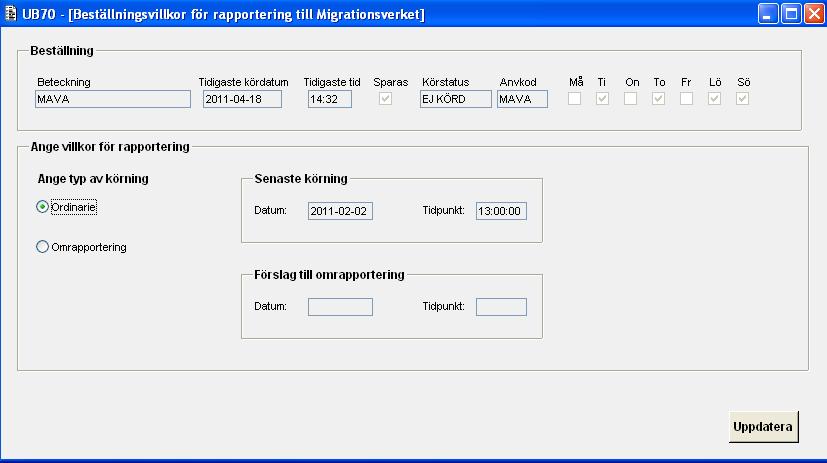Click the 'Ange typ av körning' heading

click(x=93, y=179)
